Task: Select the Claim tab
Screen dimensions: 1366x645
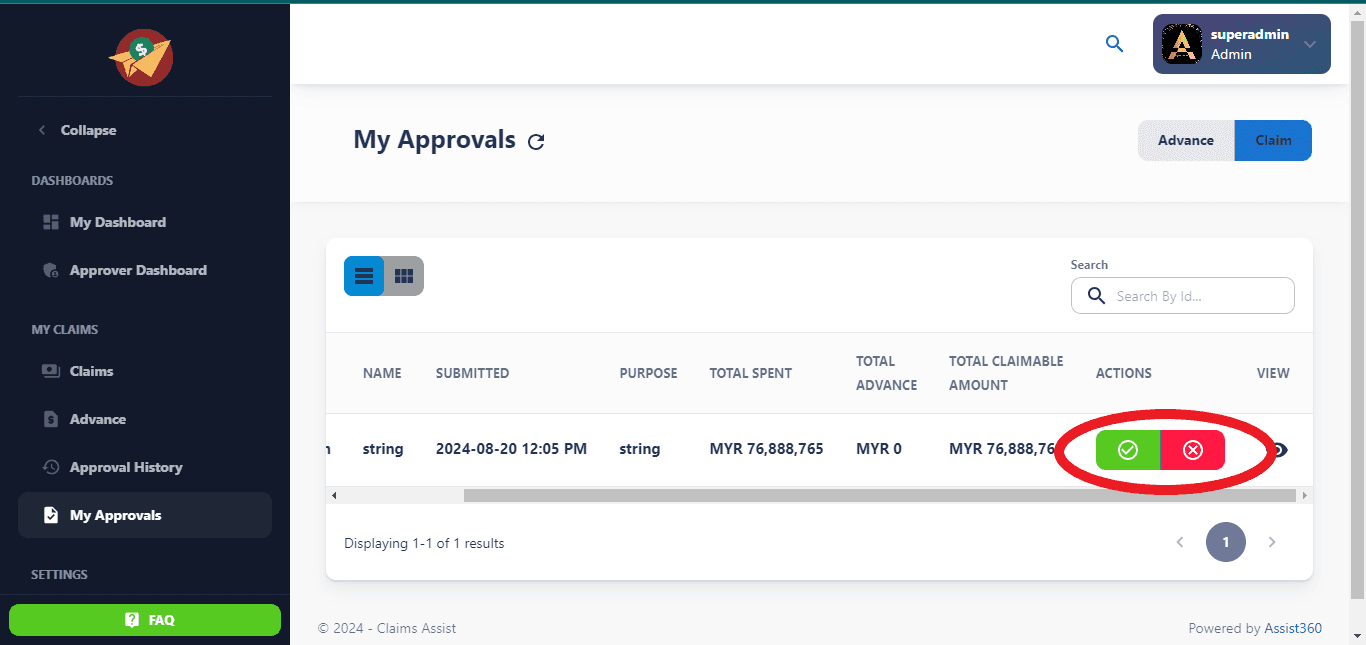Action: click(1273, 140)
